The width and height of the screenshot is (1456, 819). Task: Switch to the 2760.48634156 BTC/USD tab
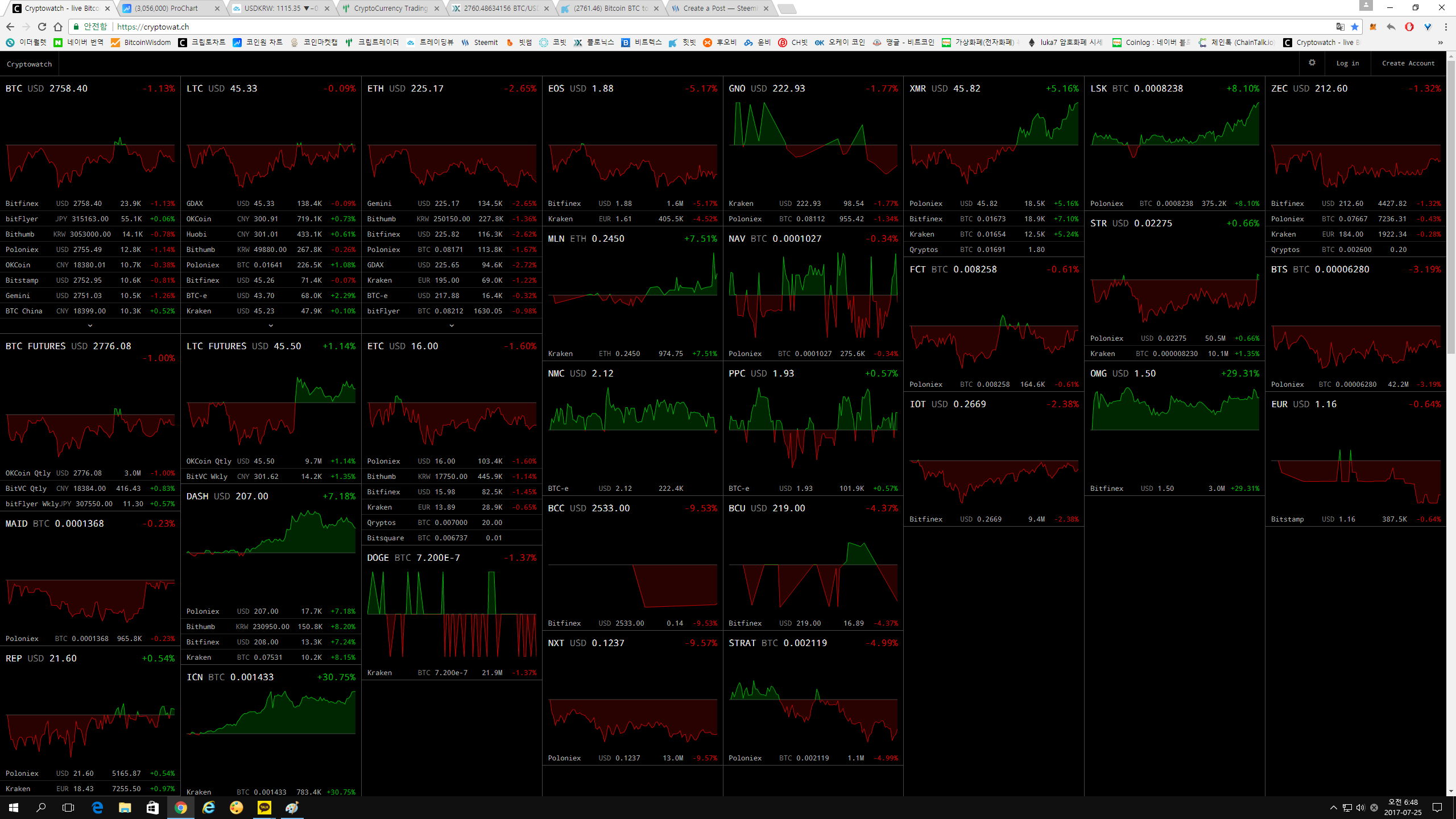(500, 9)
